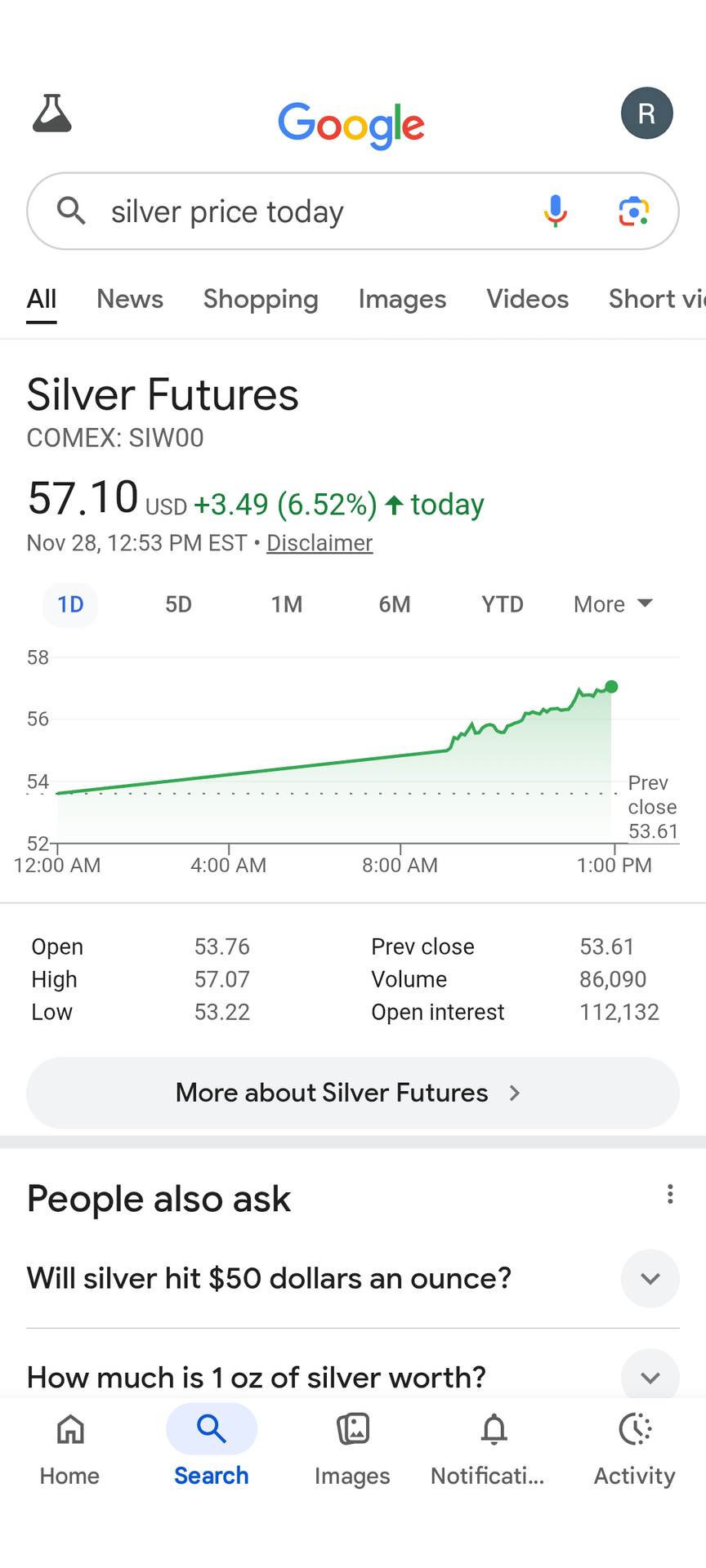Open the More time range dropdown
The image size is (706, 1568).
click(613, 604)
